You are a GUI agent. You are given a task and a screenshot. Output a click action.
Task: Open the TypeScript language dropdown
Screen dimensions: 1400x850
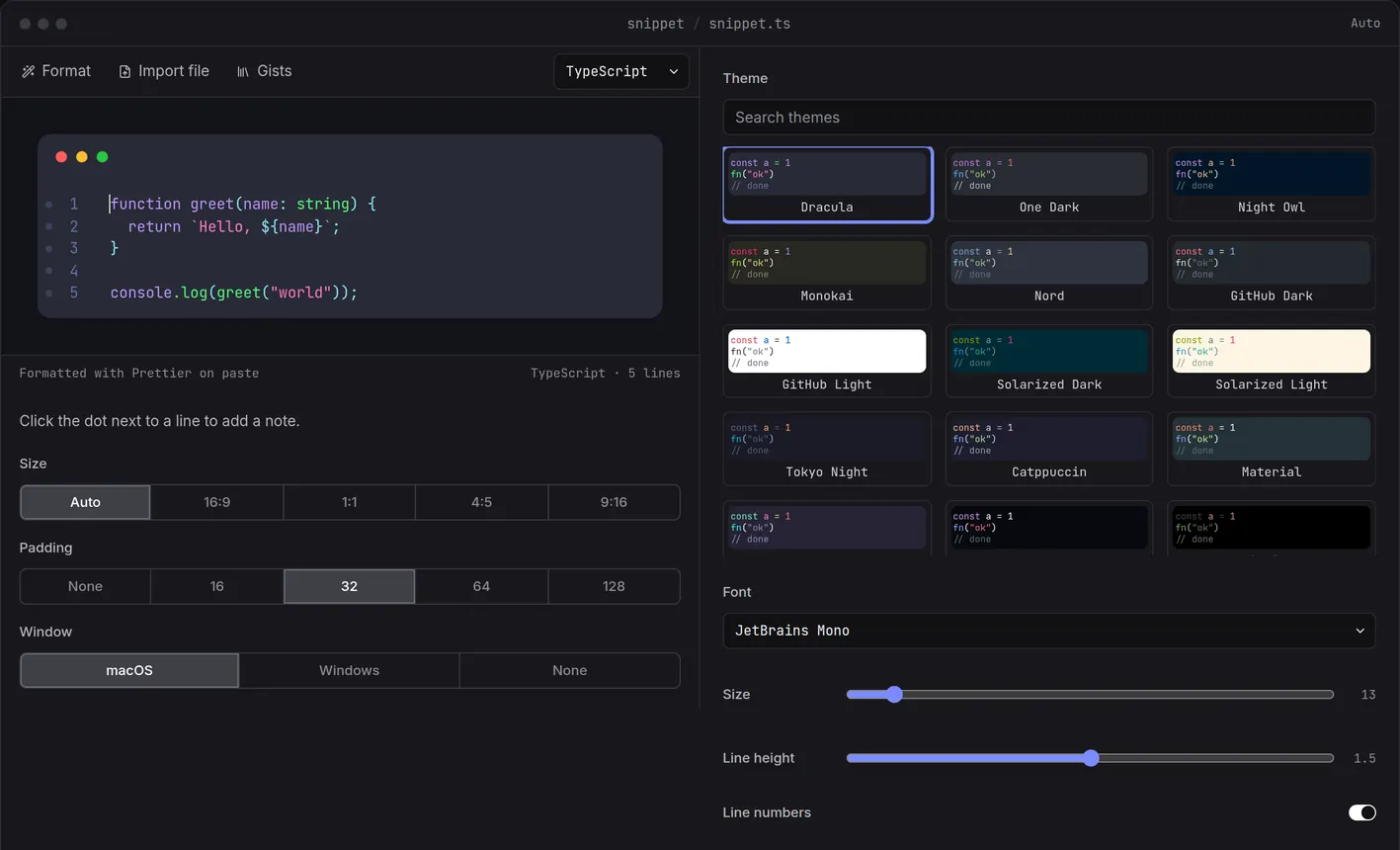pos(621,71)
